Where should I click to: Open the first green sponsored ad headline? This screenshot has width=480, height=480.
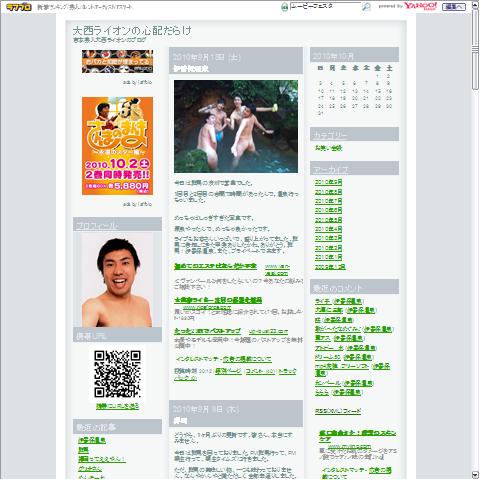click(215, 266)
